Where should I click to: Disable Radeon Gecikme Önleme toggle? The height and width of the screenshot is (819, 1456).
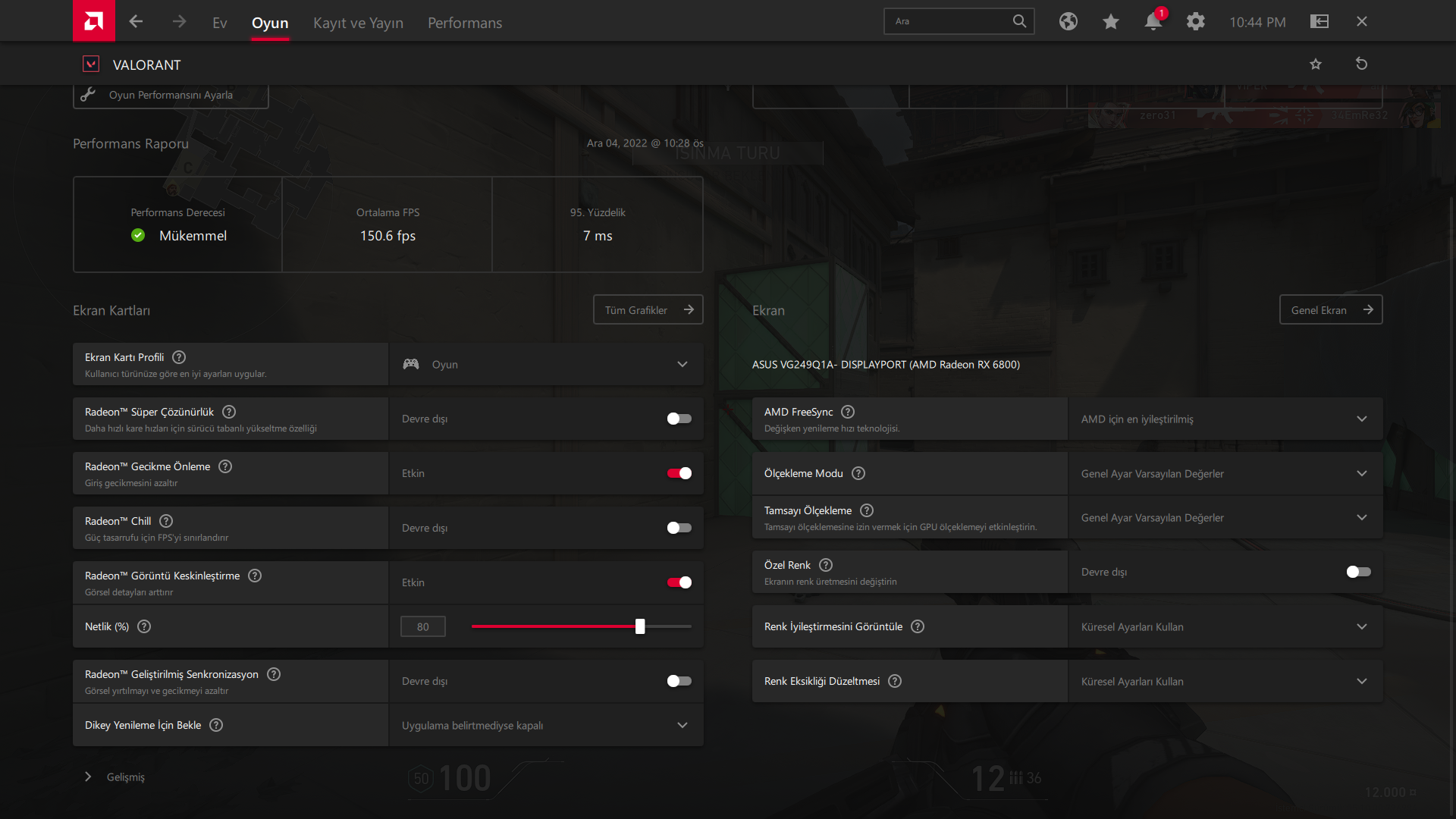click(x=679, y=473)
